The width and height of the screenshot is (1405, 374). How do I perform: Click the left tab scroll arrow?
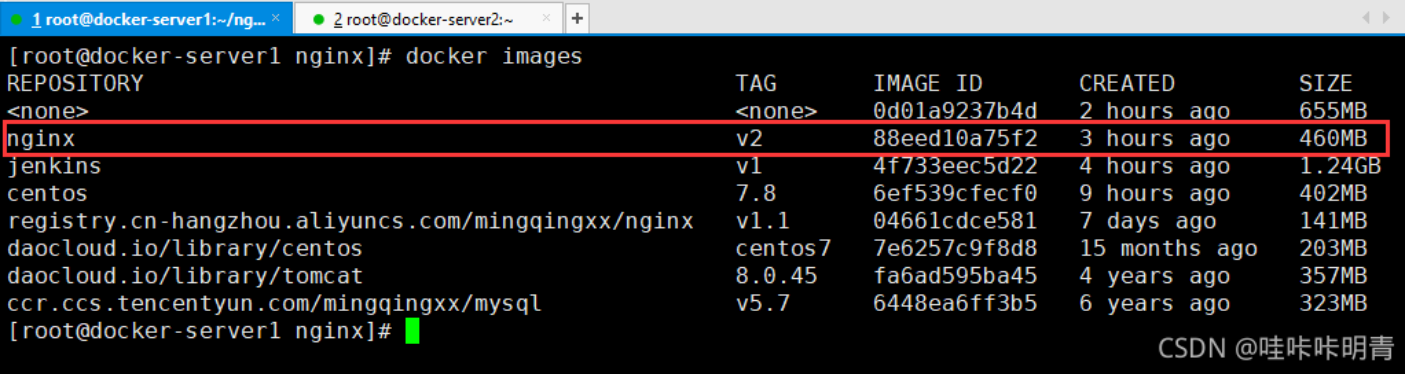click(x=1368, y=19)
